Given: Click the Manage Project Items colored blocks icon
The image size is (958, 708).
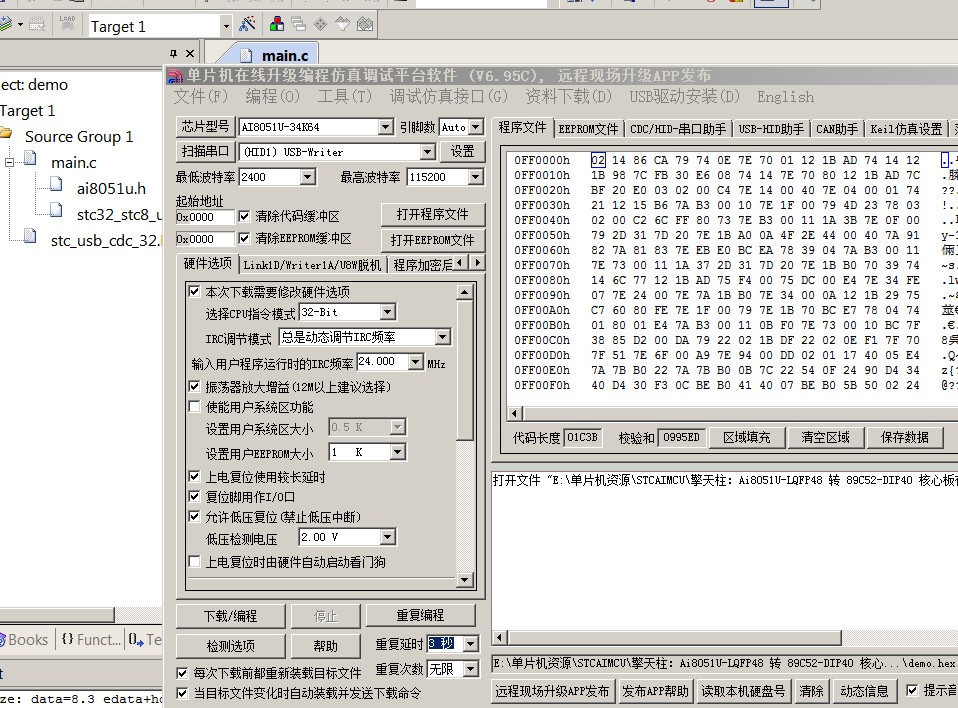Looking at the screenshot, I should coord(276,25).
